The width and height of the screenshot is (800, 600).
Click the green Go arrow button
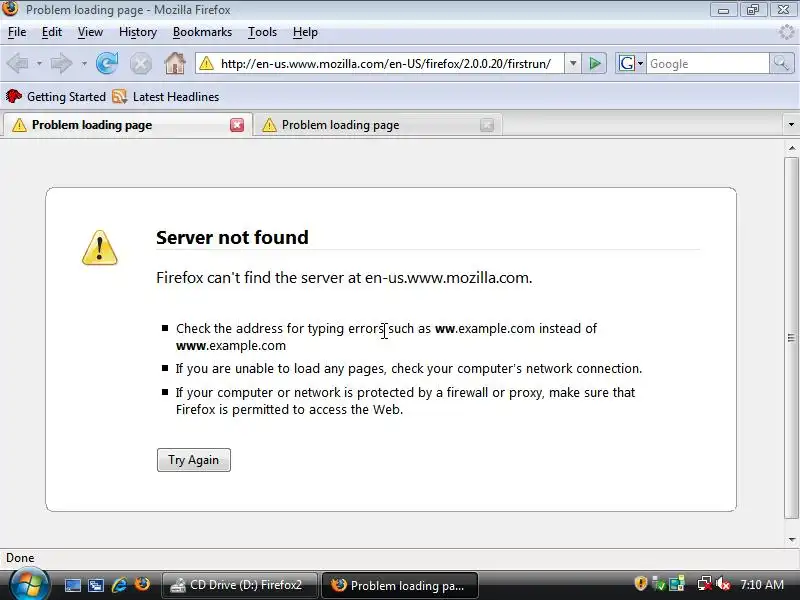coord(594,64)
